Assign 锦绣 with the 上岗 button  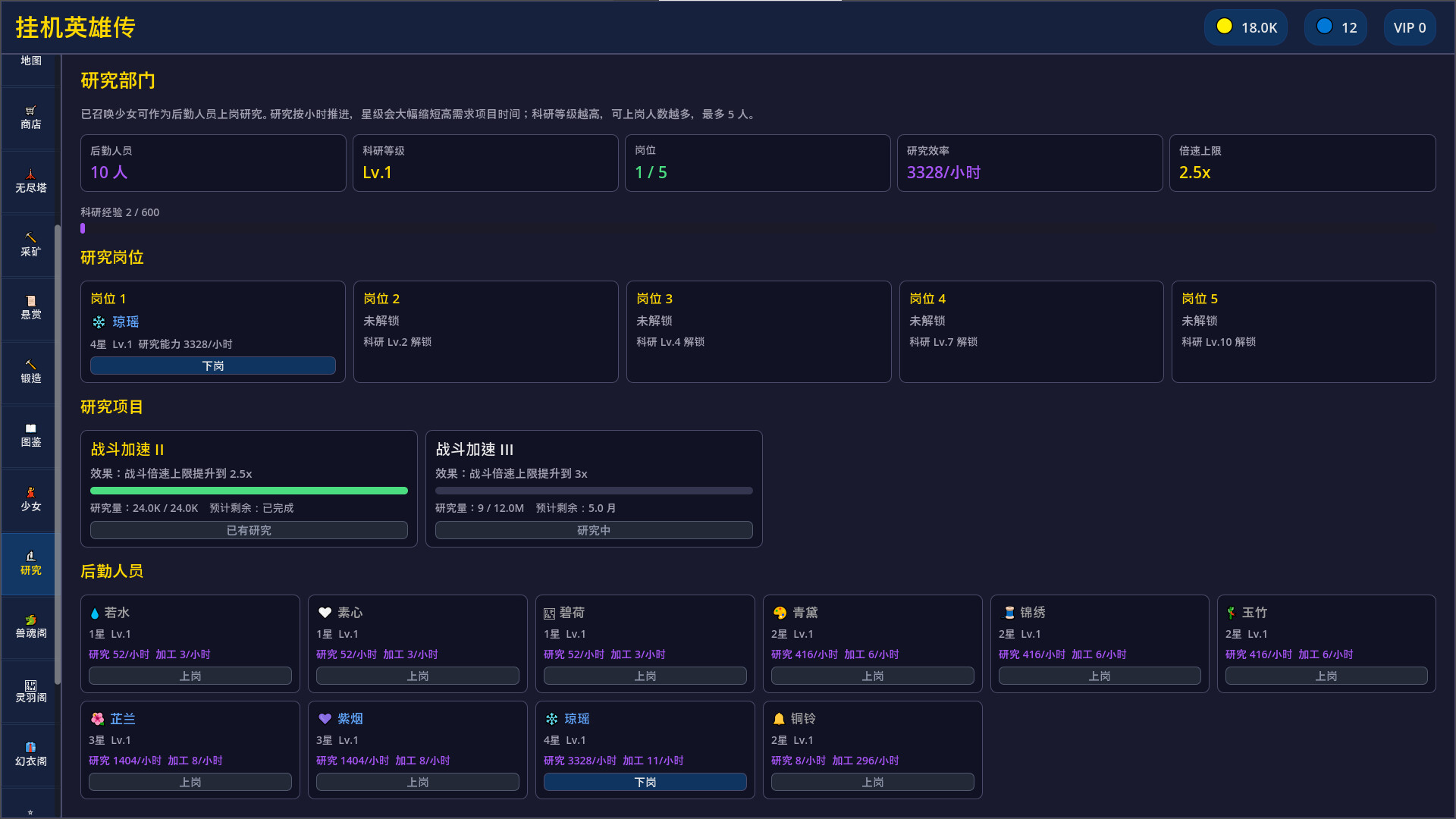tap(1100, 676)
